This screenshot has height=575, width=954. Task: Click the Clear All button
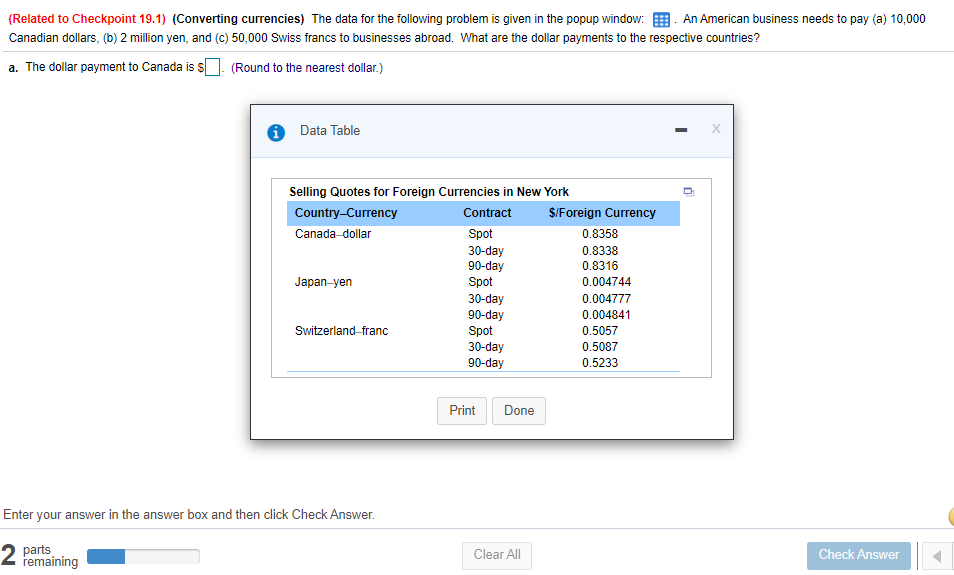497,555
